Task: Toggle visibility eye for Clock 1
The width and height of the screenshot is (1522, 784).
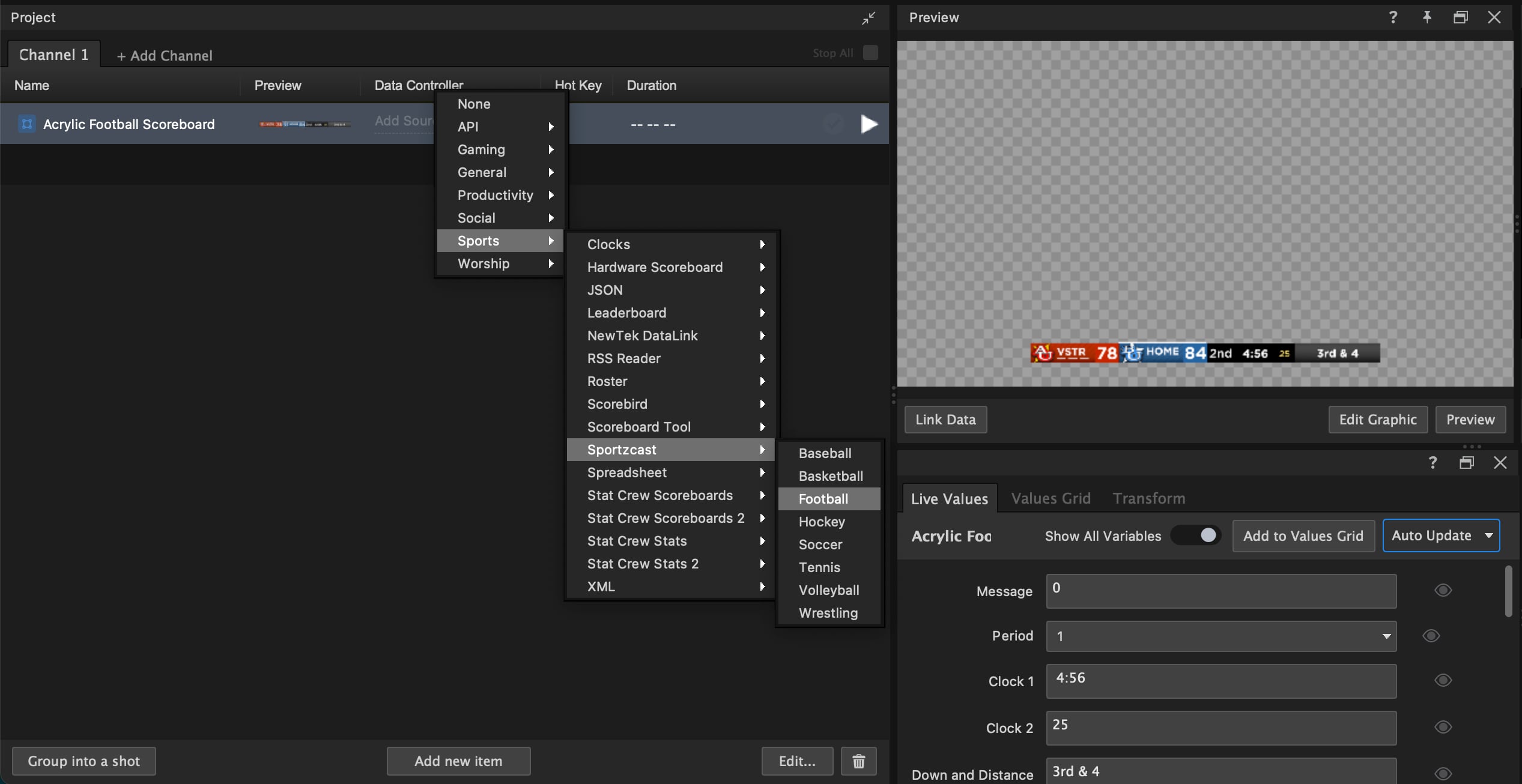Action: click(x=1443, y=680)
